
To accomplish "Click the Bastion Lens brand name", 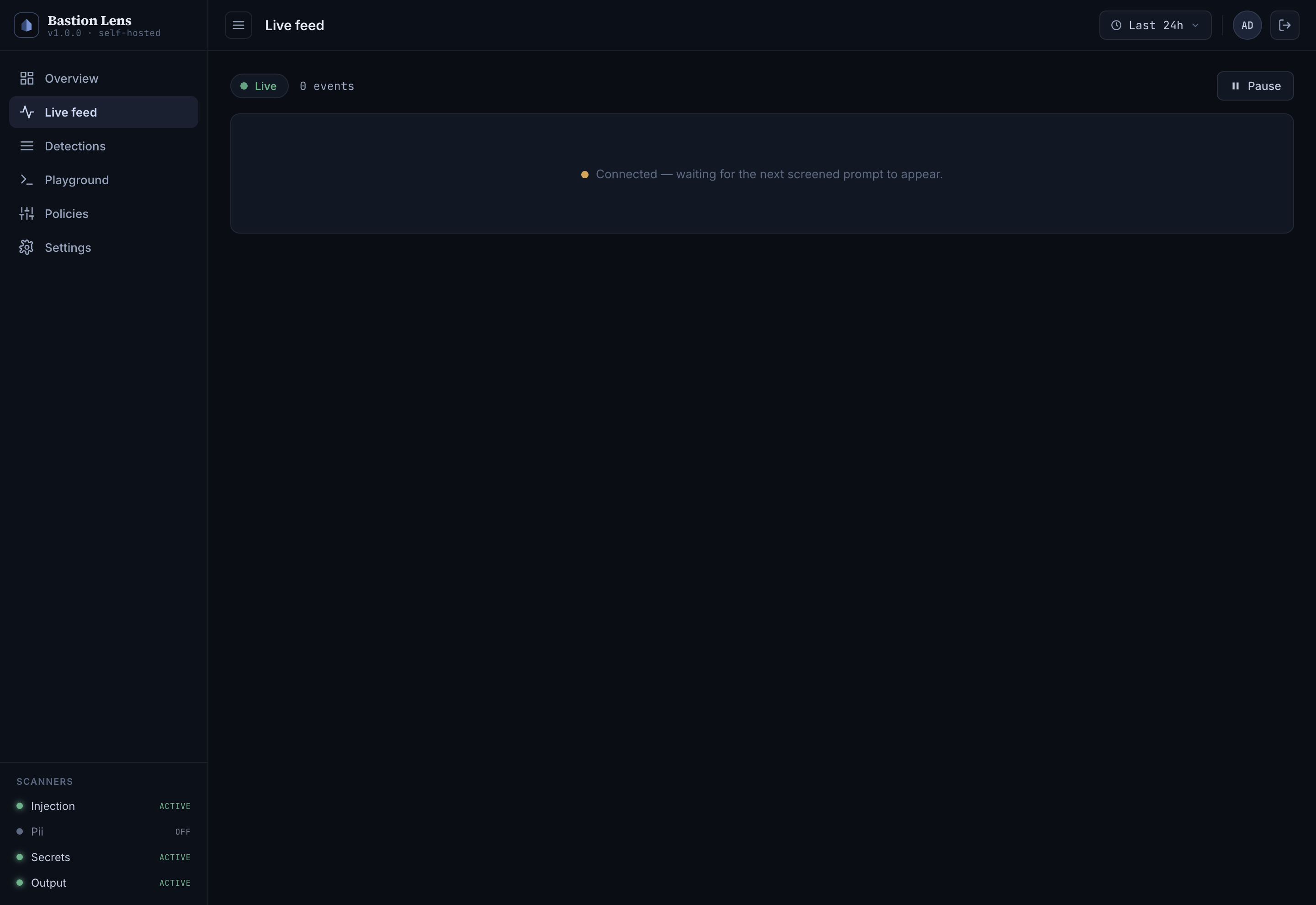I will click(90, 21).
